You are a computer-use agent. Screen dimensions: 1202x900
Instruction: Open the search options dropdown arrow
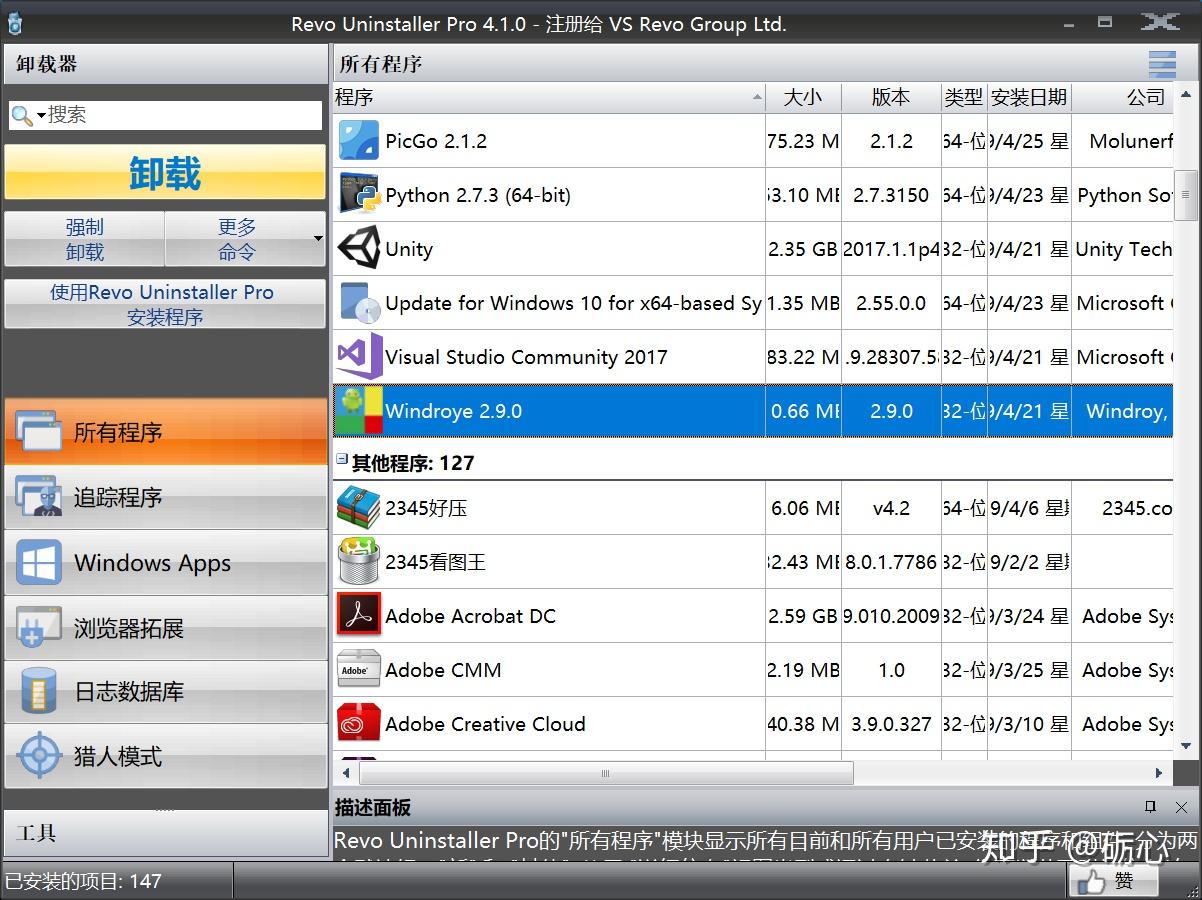click(x=41, y=116)
